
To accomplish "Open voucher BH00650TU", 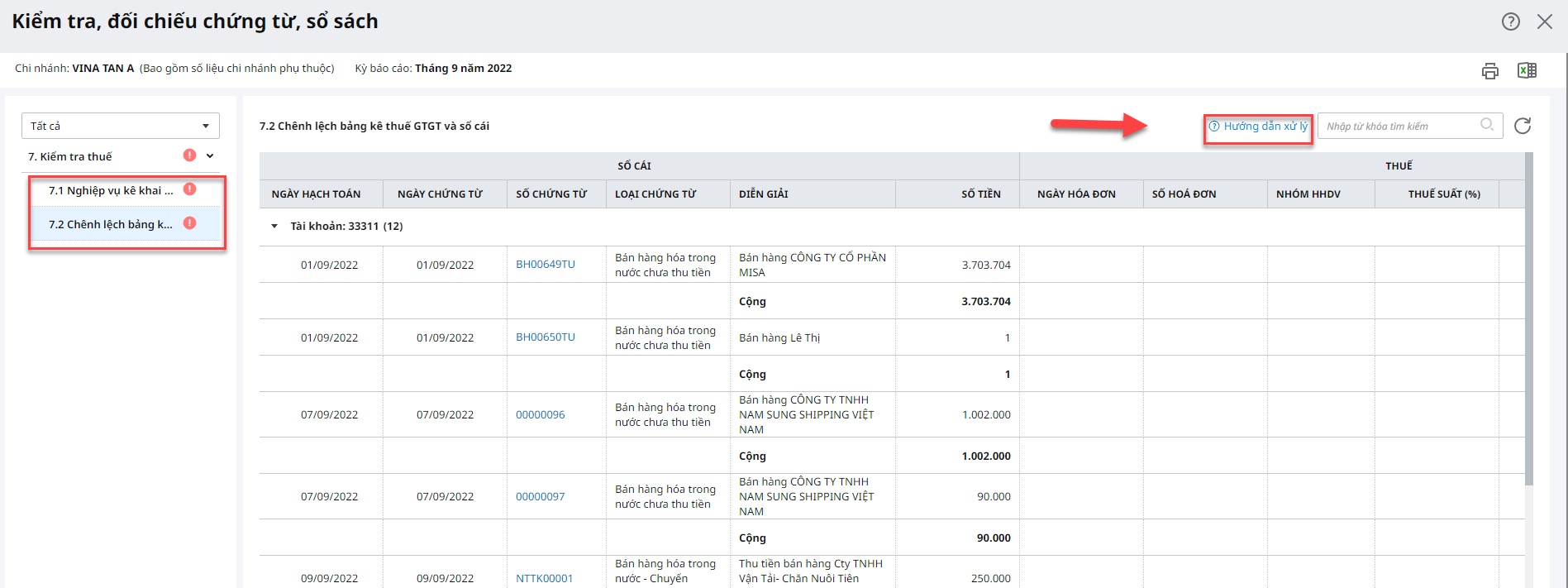I will [x=546, y=337].
